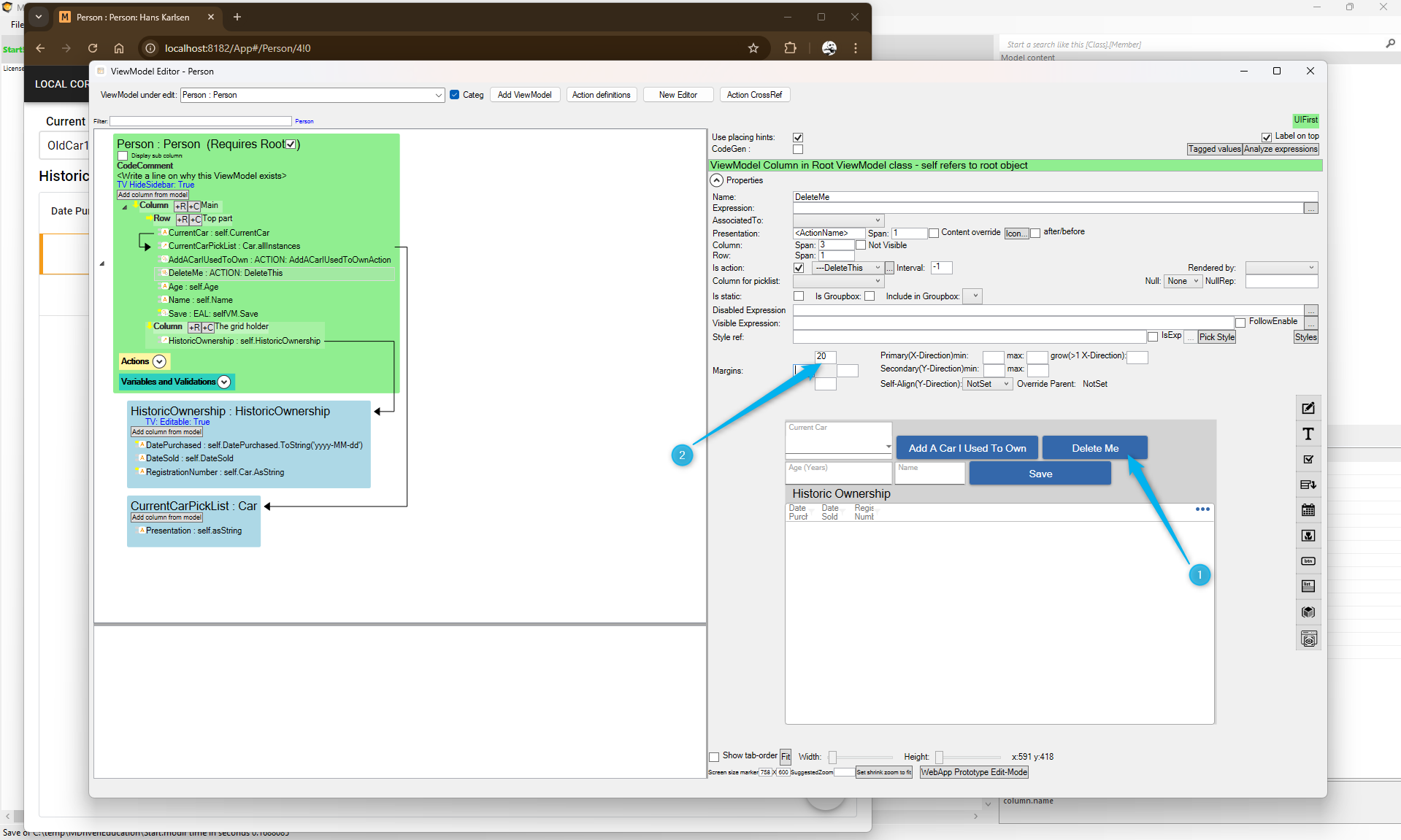Image resolution: width=1401 pixels, height=840 pixels.
Task: Expand the Actions section
Action: (159, 361)
